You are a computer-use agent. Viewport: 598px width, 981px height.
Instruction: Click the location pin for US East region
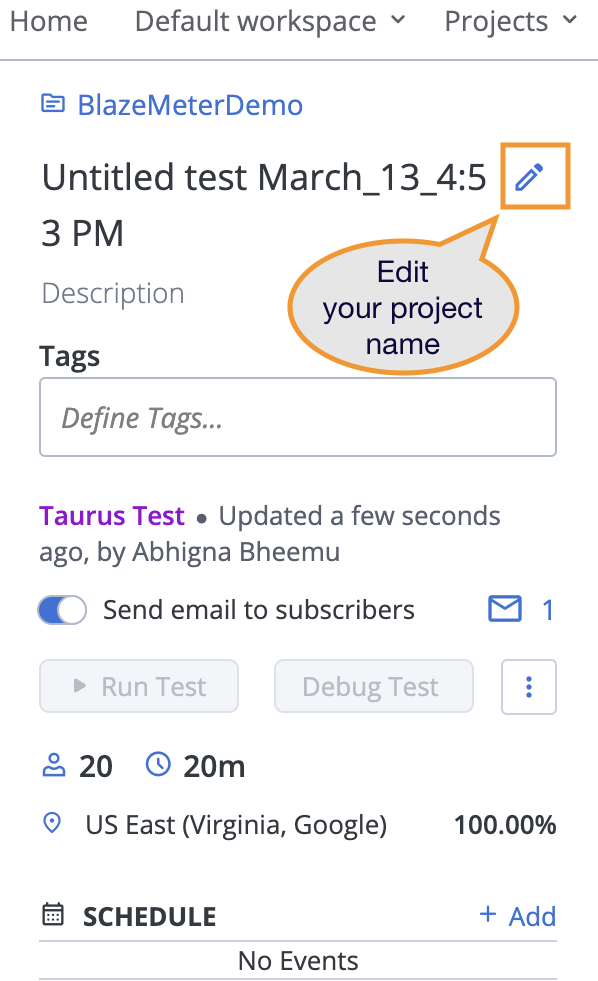pyautogui.click(x=52, y=824)
